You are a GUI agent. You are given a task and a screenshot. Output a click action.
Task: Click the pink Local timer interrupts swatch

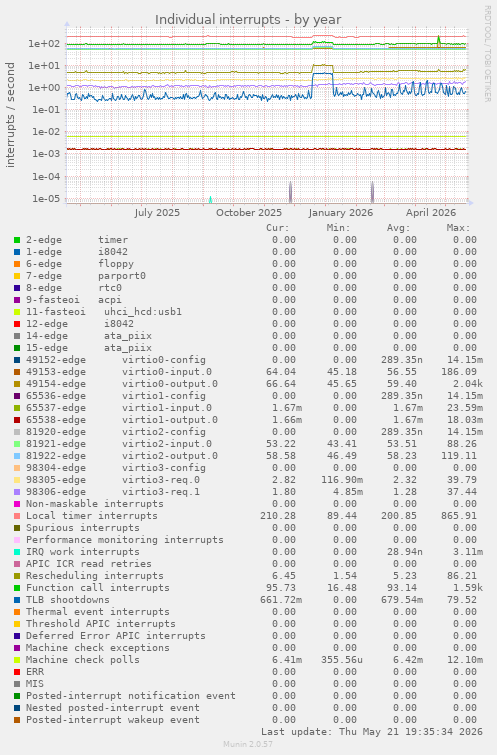(17, 516)
